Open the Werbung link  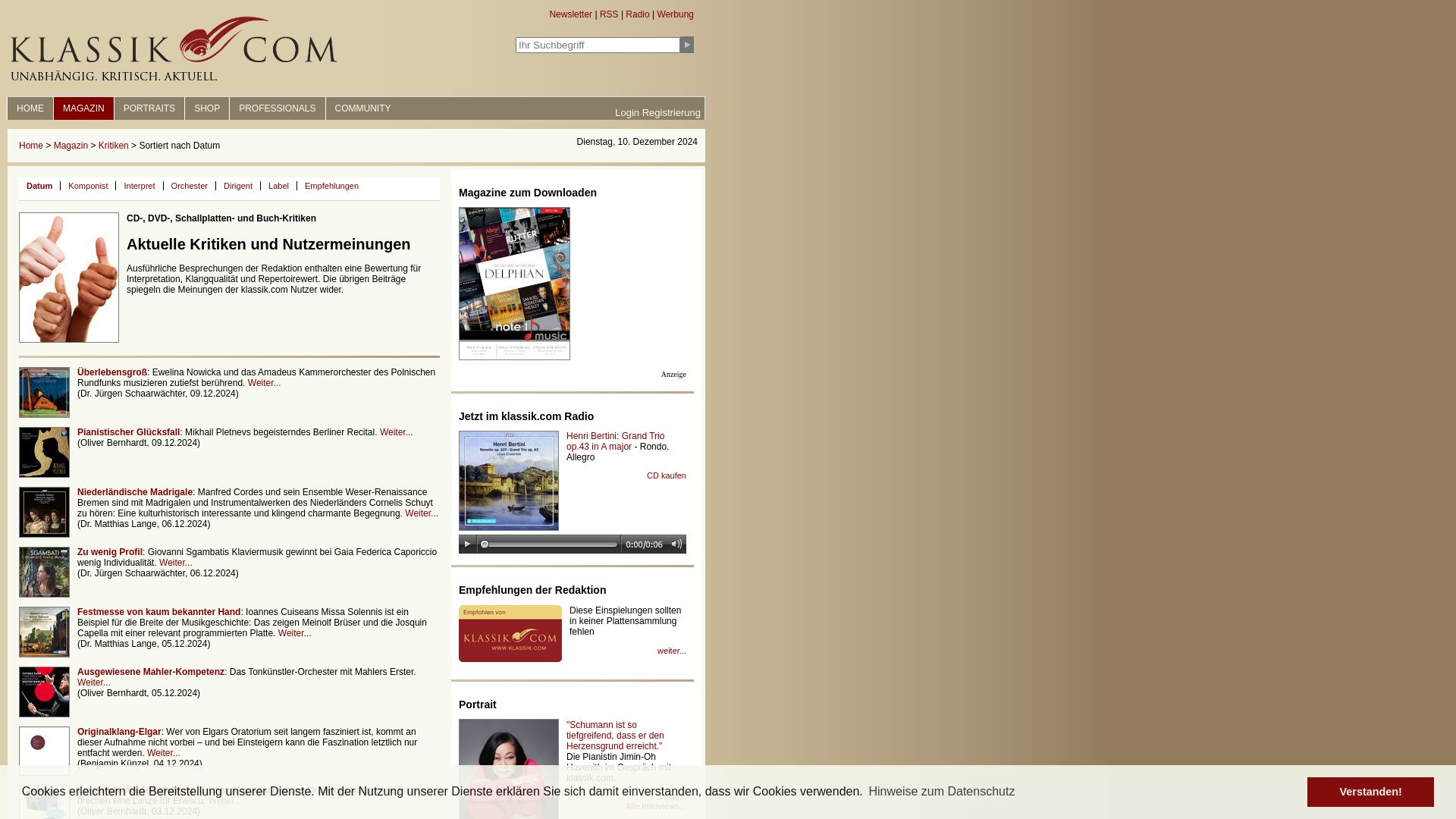(x=675, y=14)
